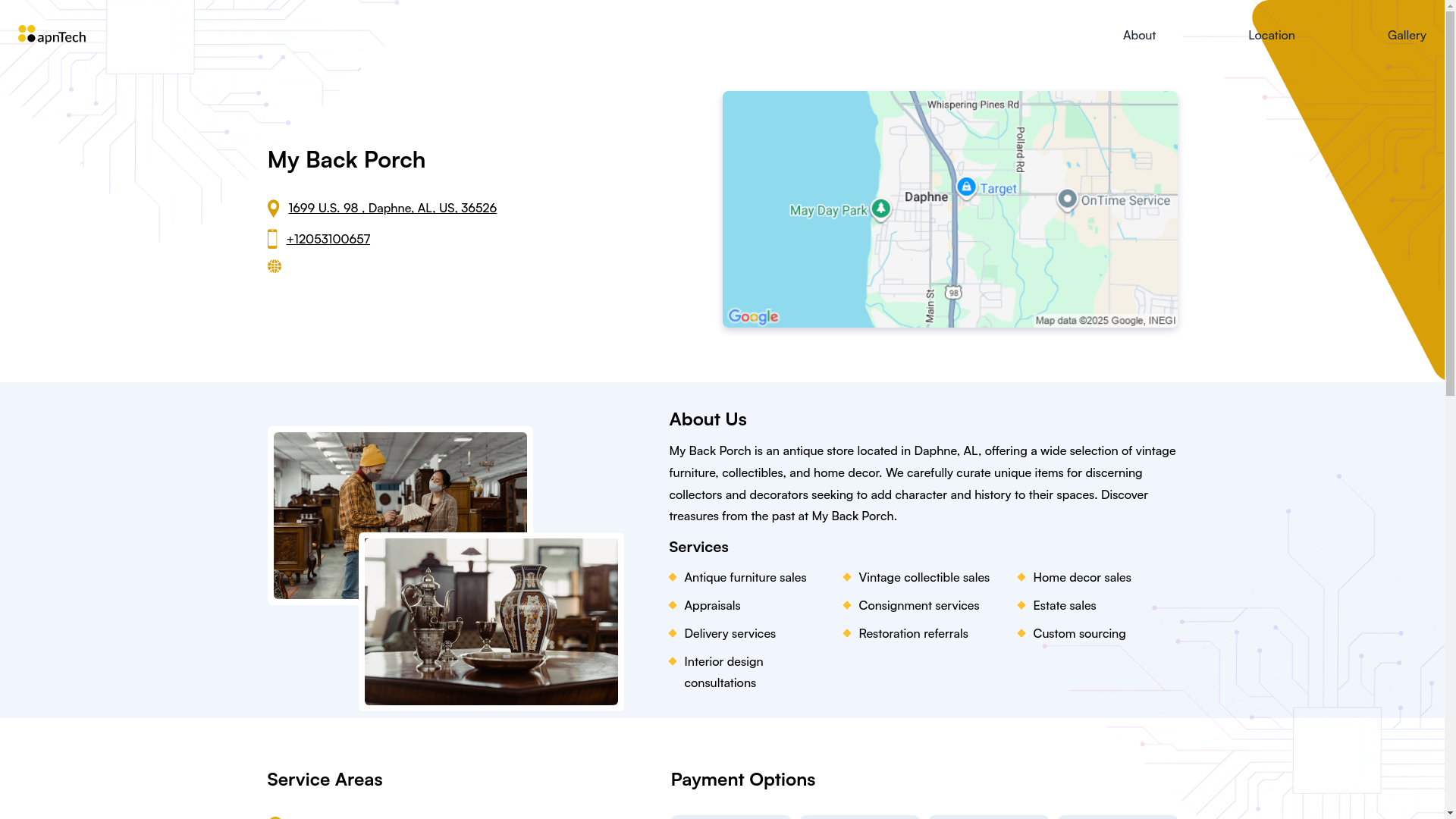Image resolution: width=1456 pixels, height=819 pixels.
Task: Click the Target marker on the map
Action: (x=966, y=187)
